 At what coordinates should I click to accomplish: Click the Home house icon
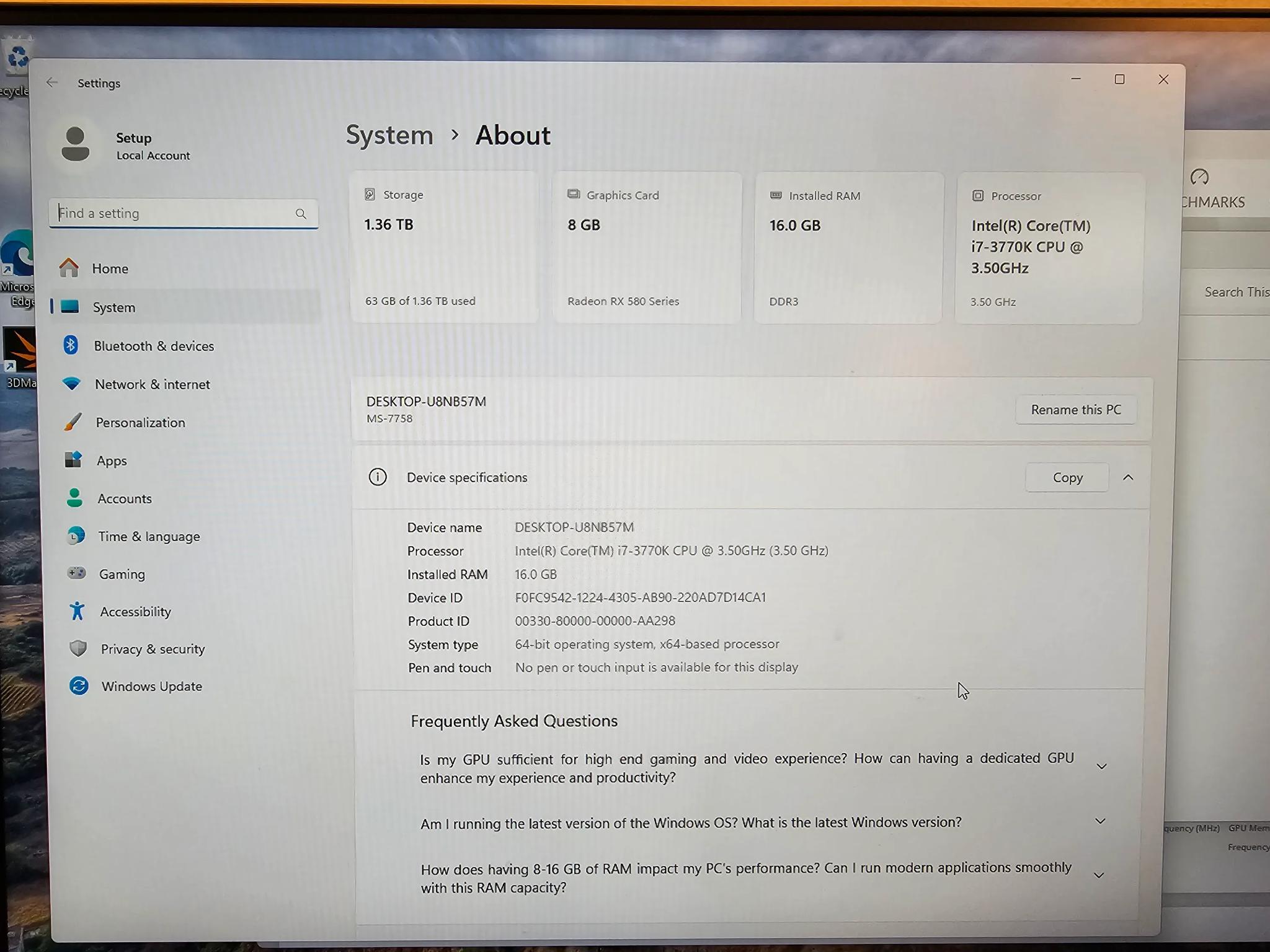[69, 268]
